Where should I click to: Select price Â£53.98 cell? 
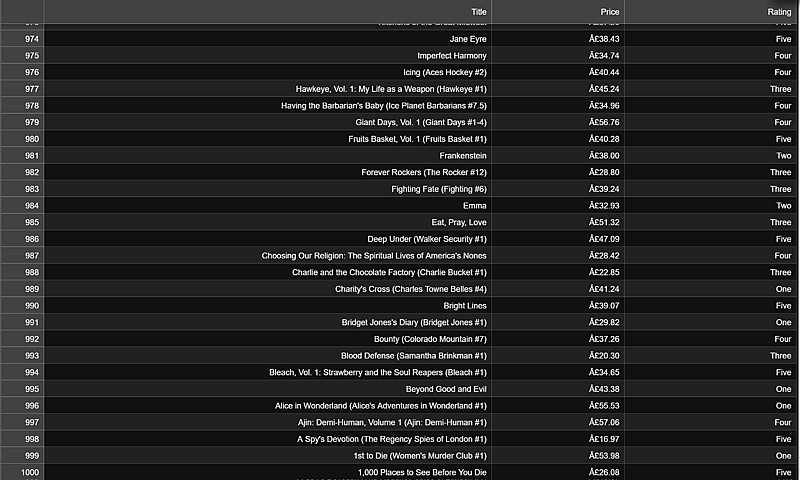tap(558, 456)
